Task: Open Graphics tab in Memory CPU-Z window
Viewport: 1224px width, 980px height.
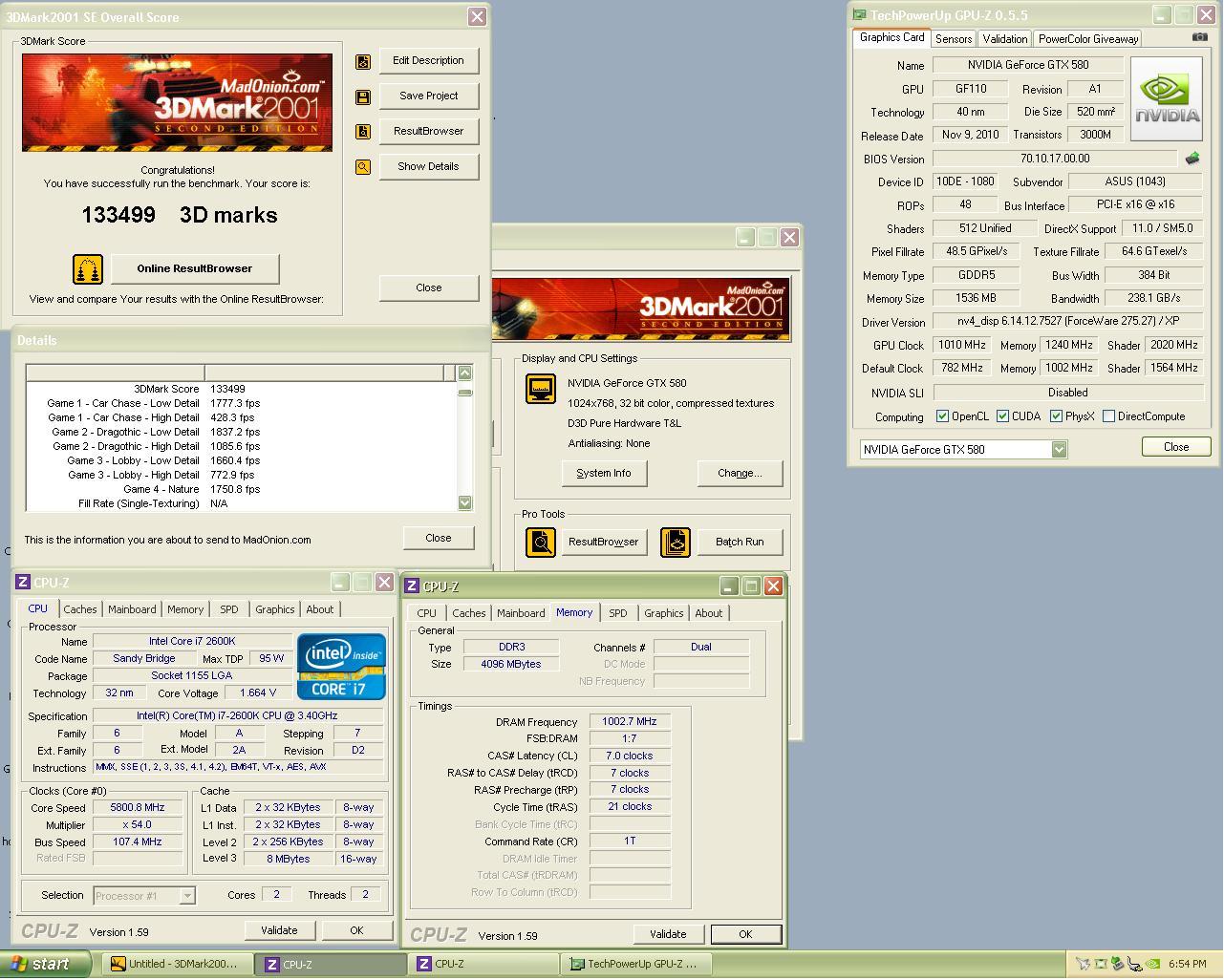Action: tap(664, 613)
